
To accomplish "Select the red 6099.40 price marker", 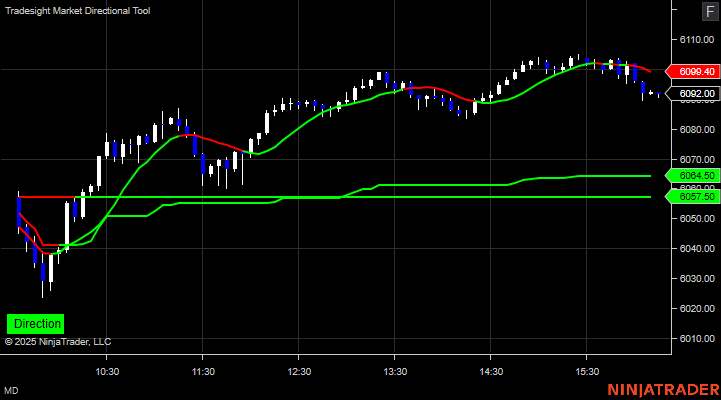I will coord(693,72).
